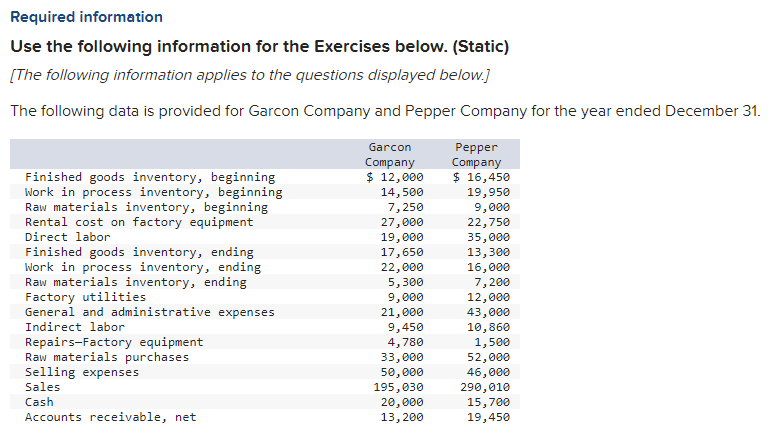
Task: Click the 'Accounts receivable, net' label
Action: tap(111, 417)
